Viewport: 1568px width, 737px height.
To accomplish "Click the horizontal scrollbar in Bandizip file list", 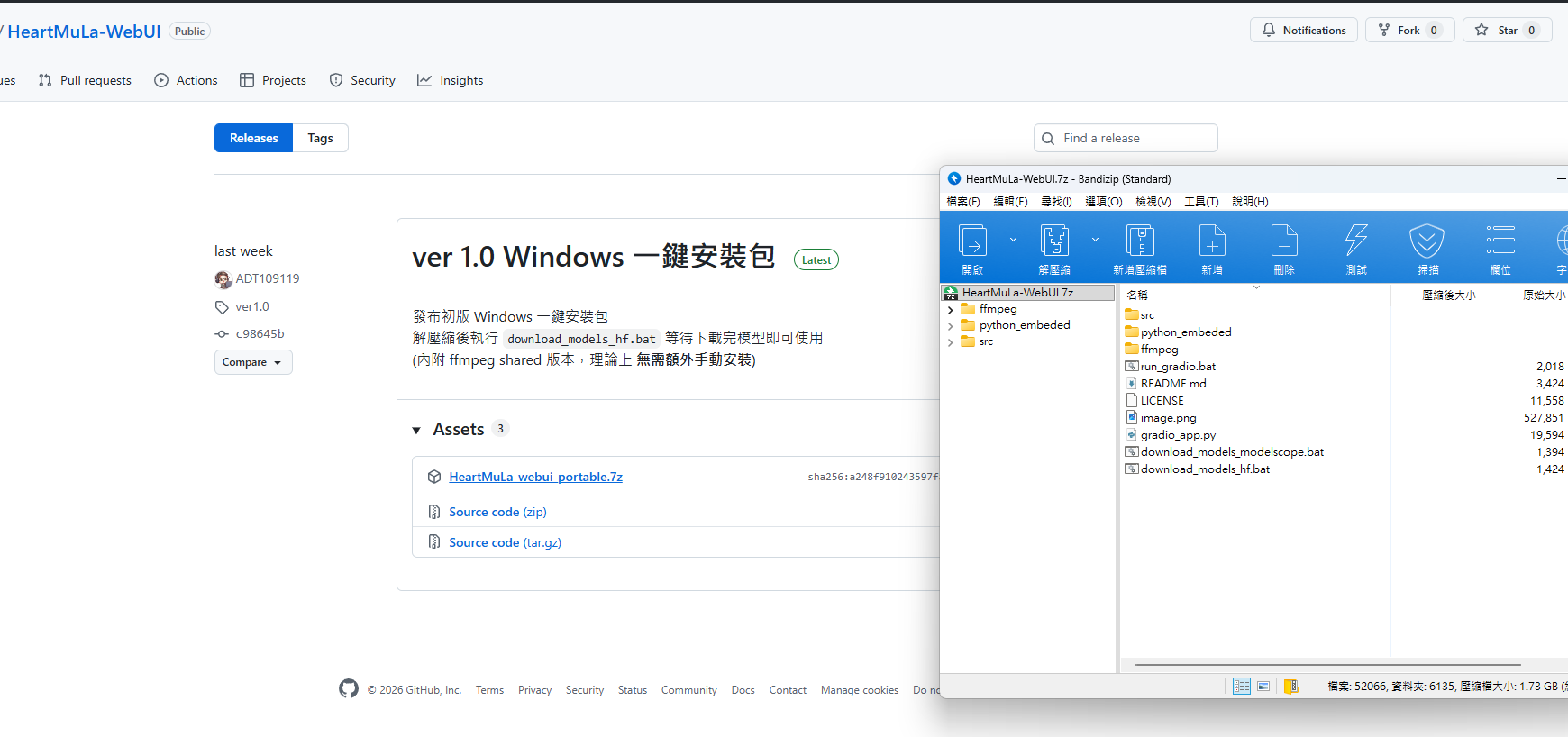I will tap(1328, 665).
